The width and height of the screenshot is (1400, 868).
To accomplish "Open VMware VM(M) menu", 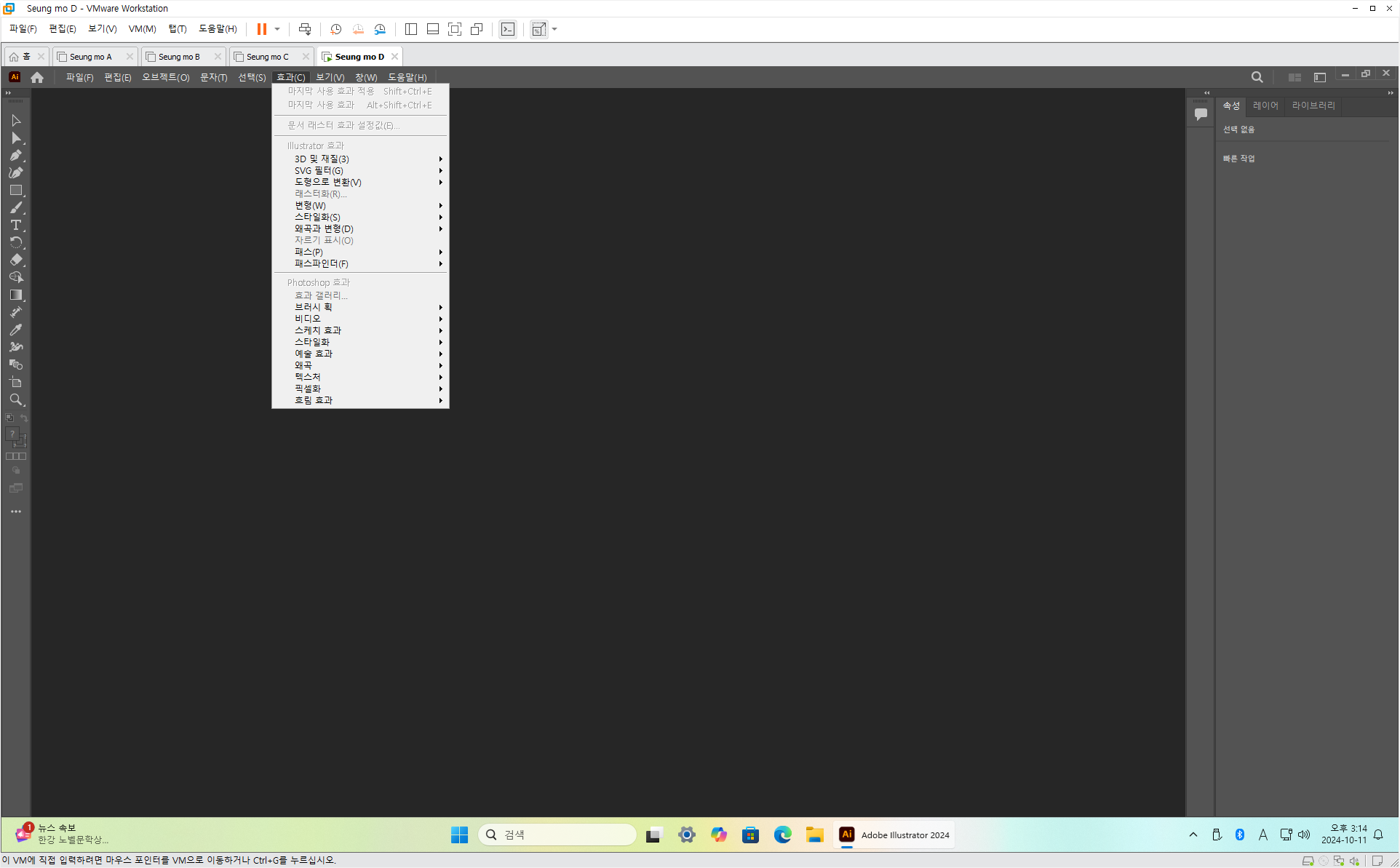I will click(x=142, y=29).
